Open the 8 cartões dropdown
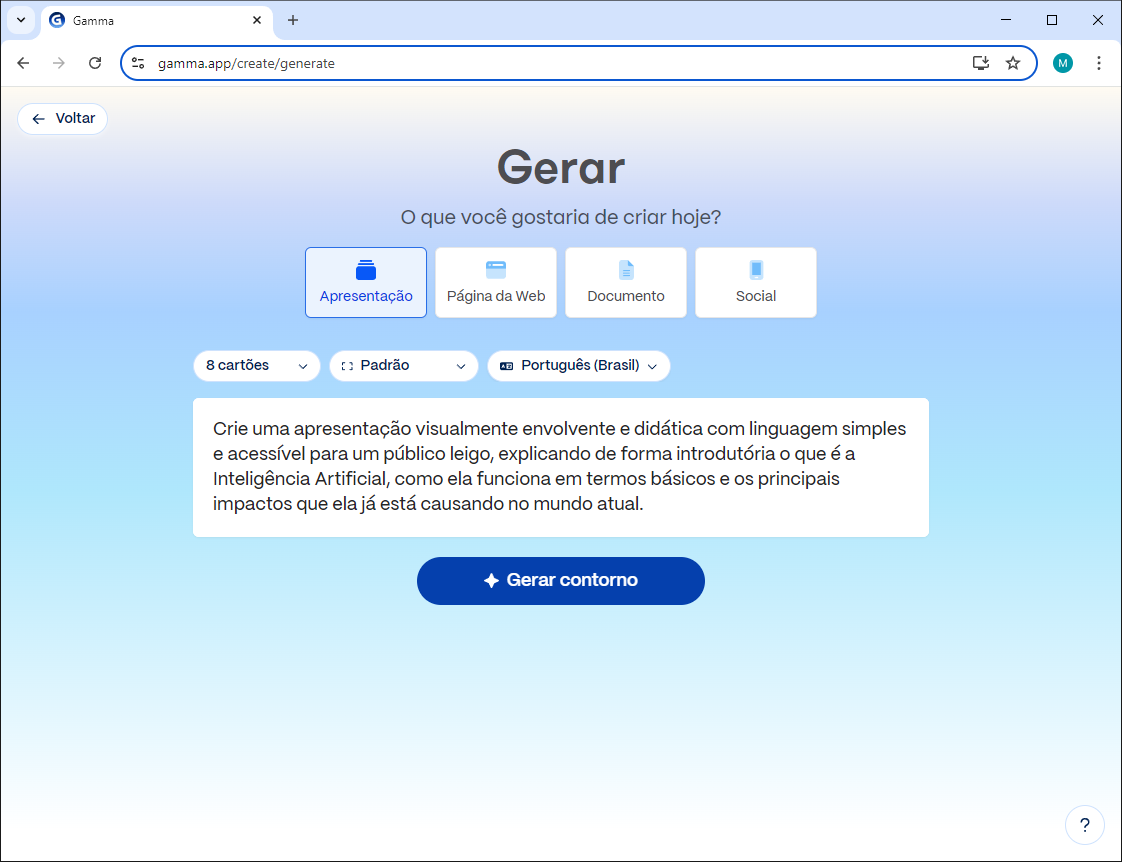 pos(257,366)
